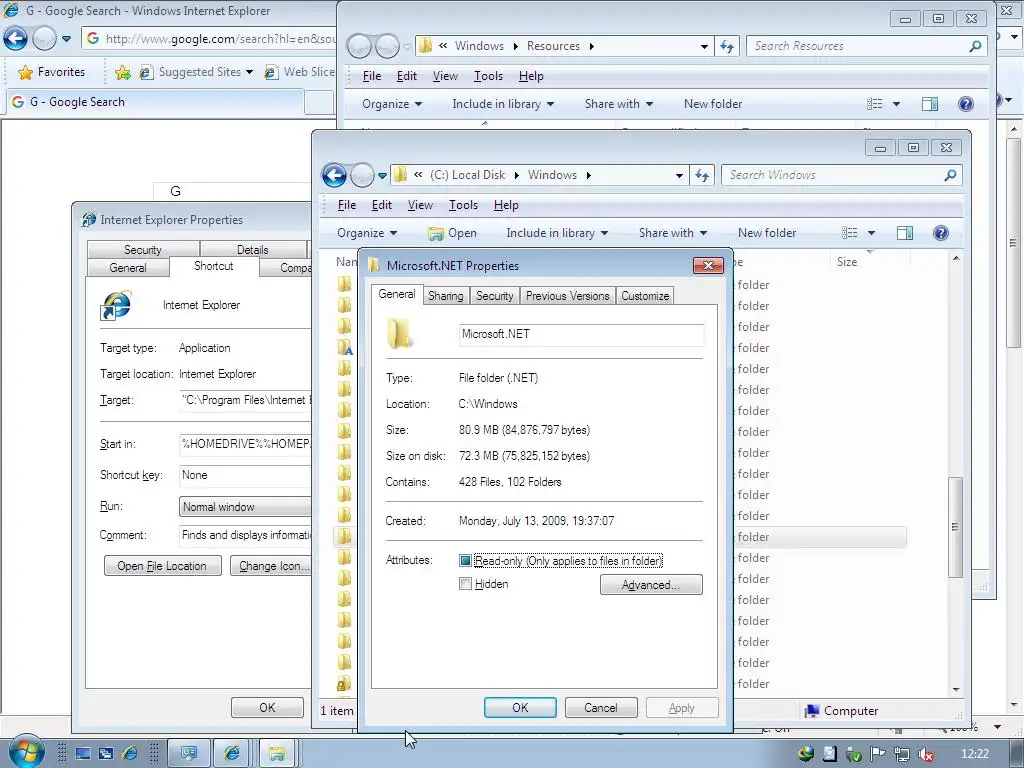Click the network tray icon

pos(902,754)
